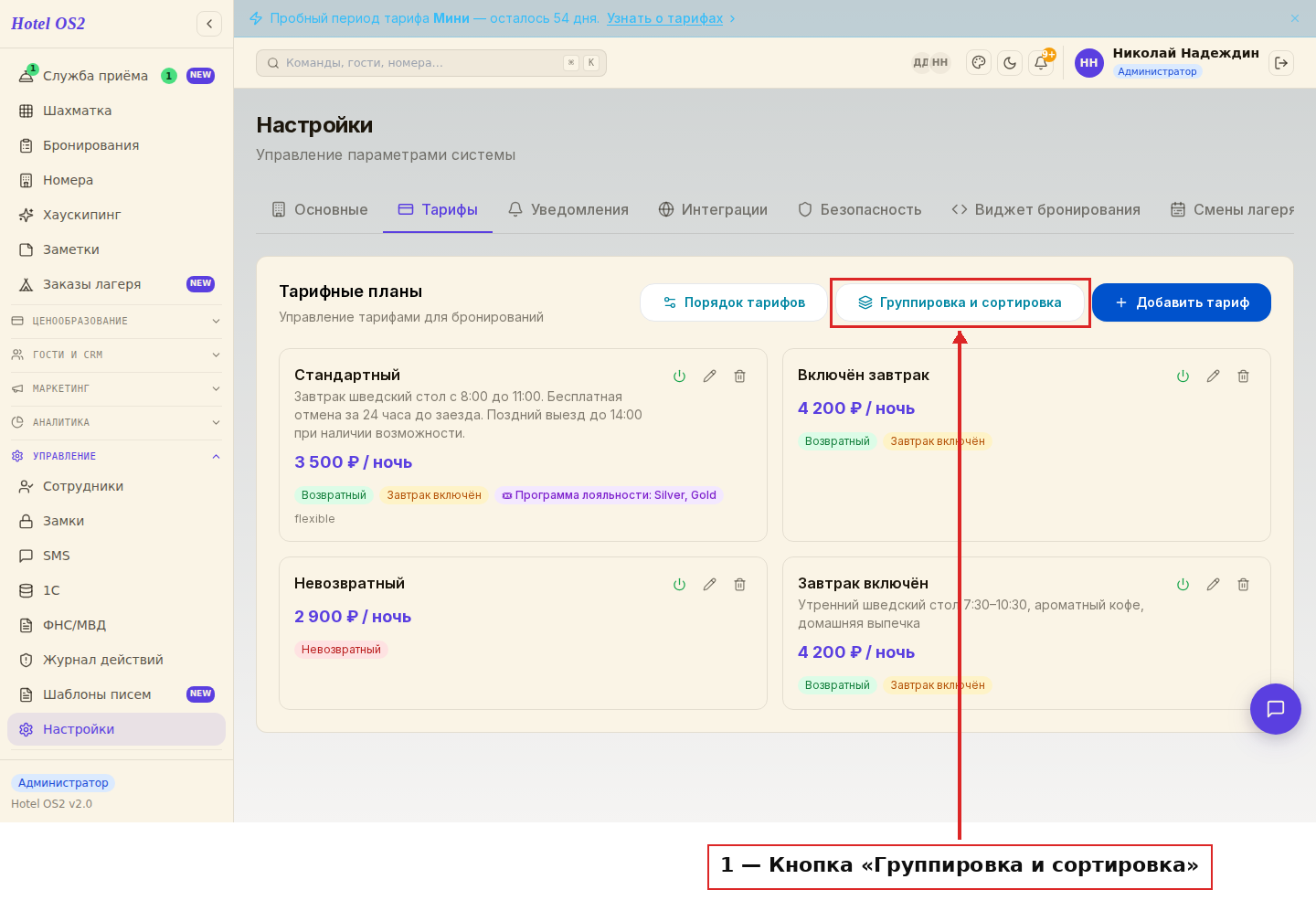1316x911 pixels.
Task: Edit the Включён завтрак tariff
Action: coord(1213,376)
